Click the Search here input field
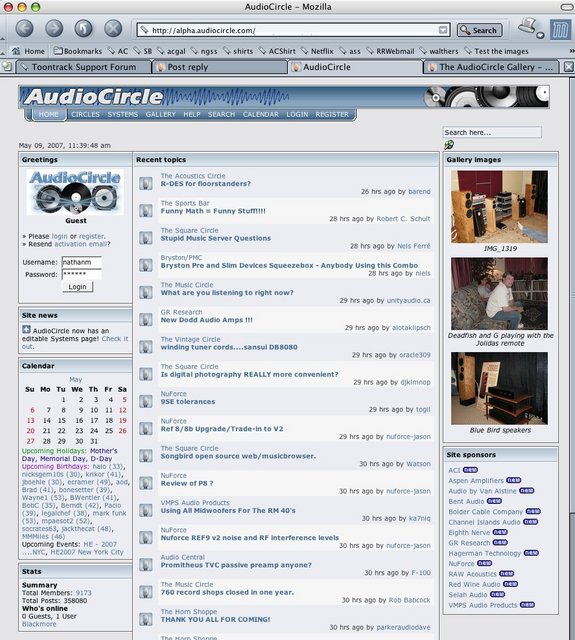Screen dimensions: 575x640 [492, 132]
